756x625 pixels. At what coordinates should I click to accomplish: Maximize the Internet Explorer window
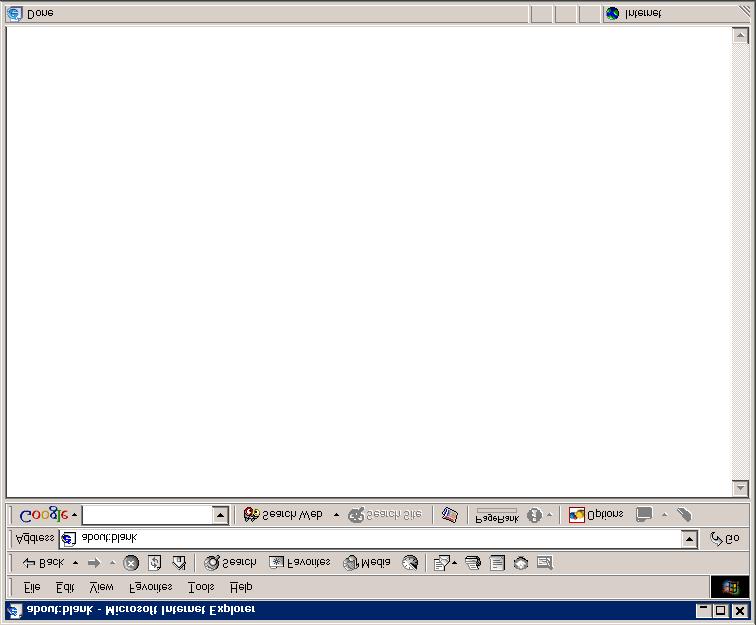[x=720, y=611]
